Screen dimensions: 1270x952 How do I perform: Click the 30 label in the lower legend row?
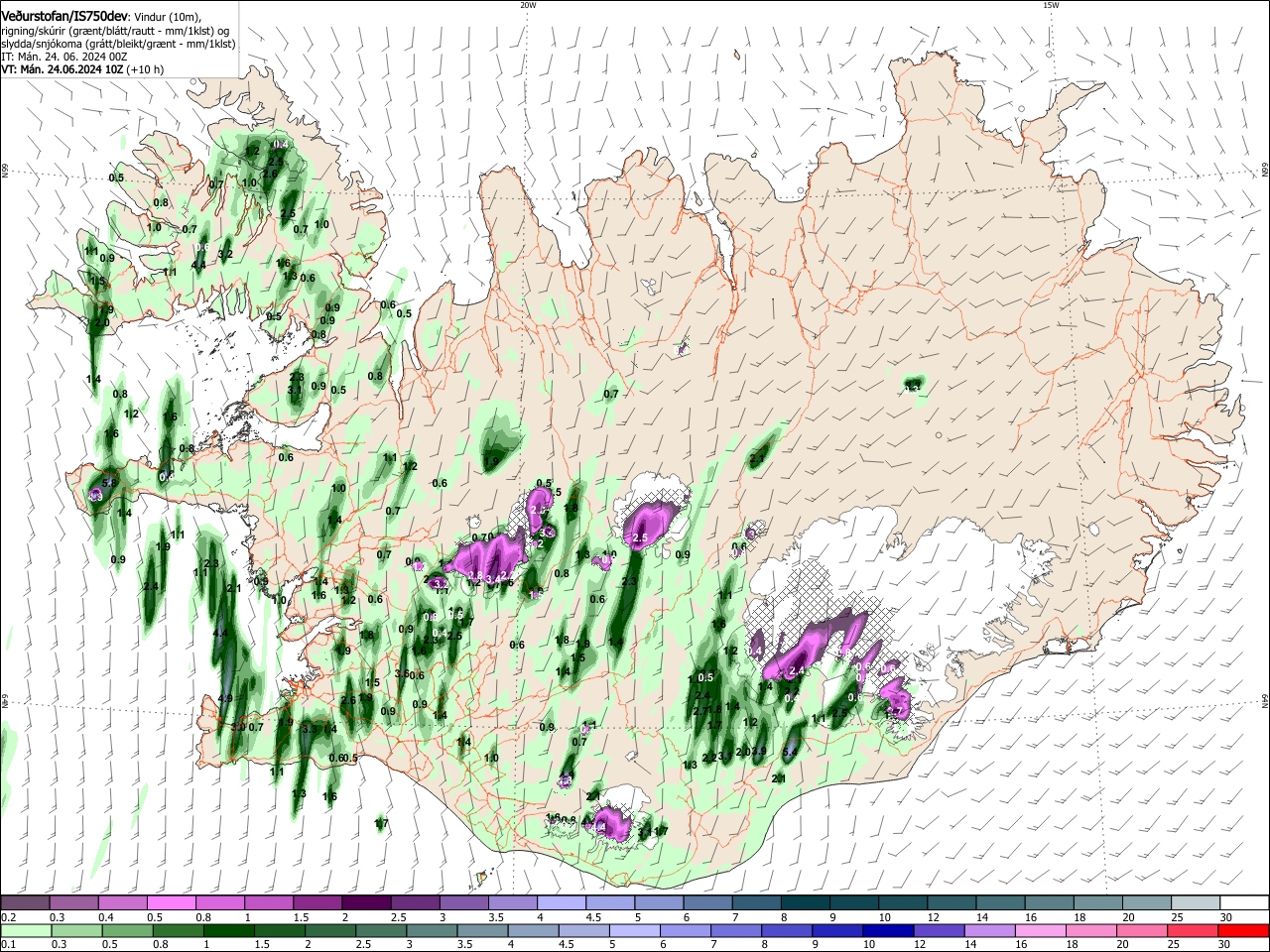(x=1223, y=945)
